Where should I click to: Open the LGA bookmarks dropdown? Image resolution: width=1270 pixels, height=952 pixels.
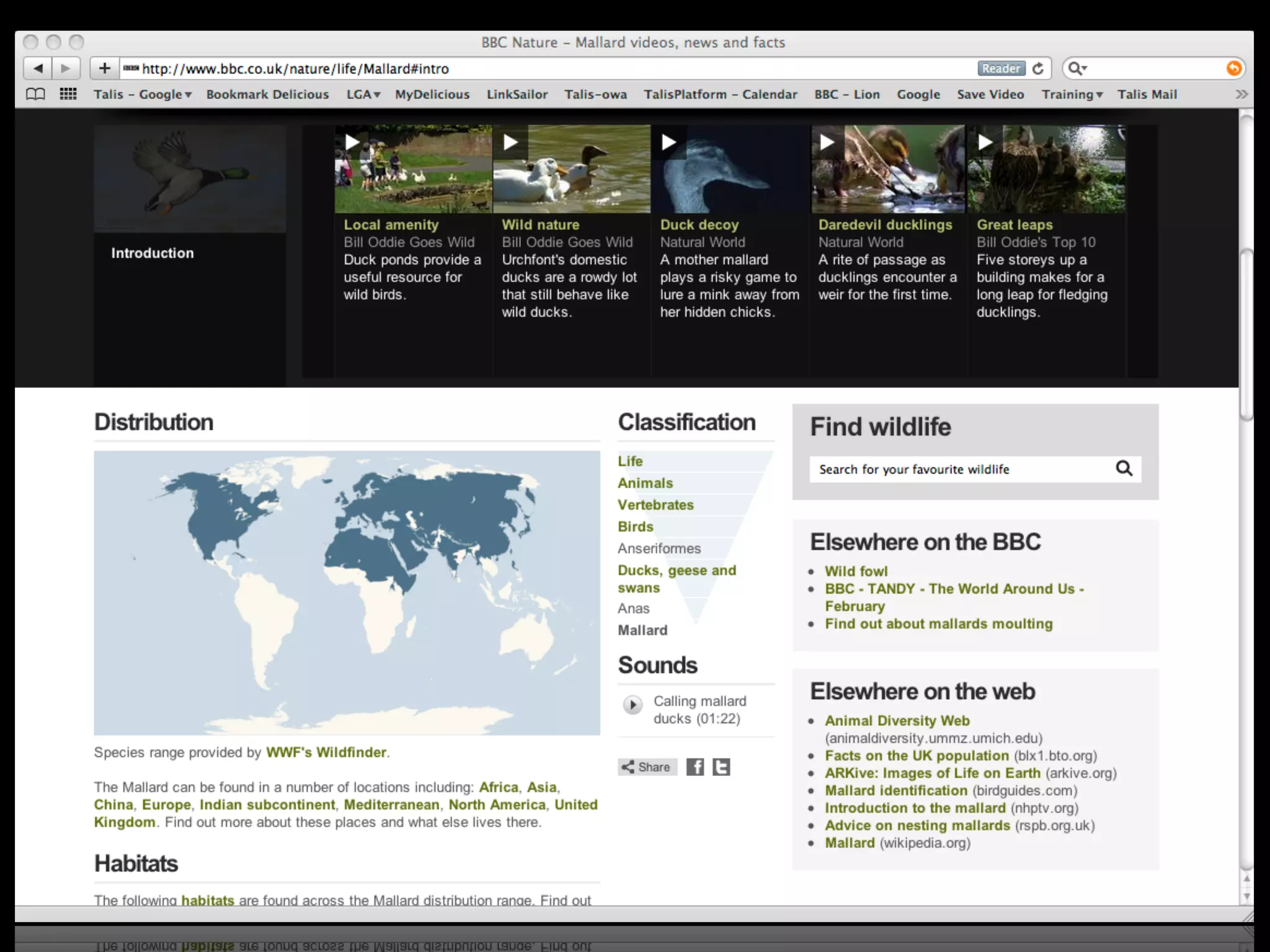363,94
